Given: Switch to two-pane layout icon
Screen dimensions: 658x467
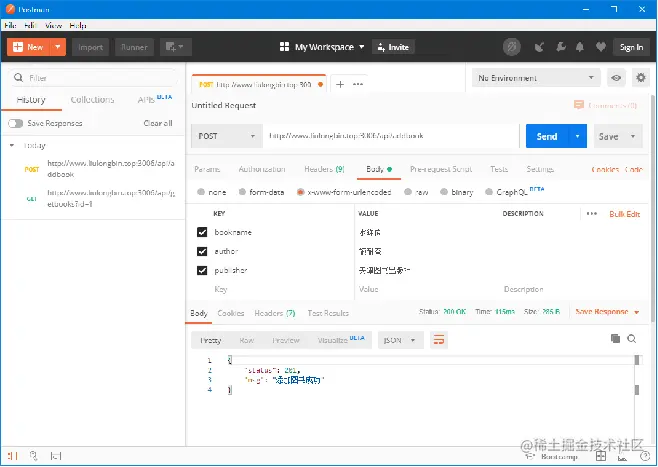Looking at the screenshot, I should [601, 456].
